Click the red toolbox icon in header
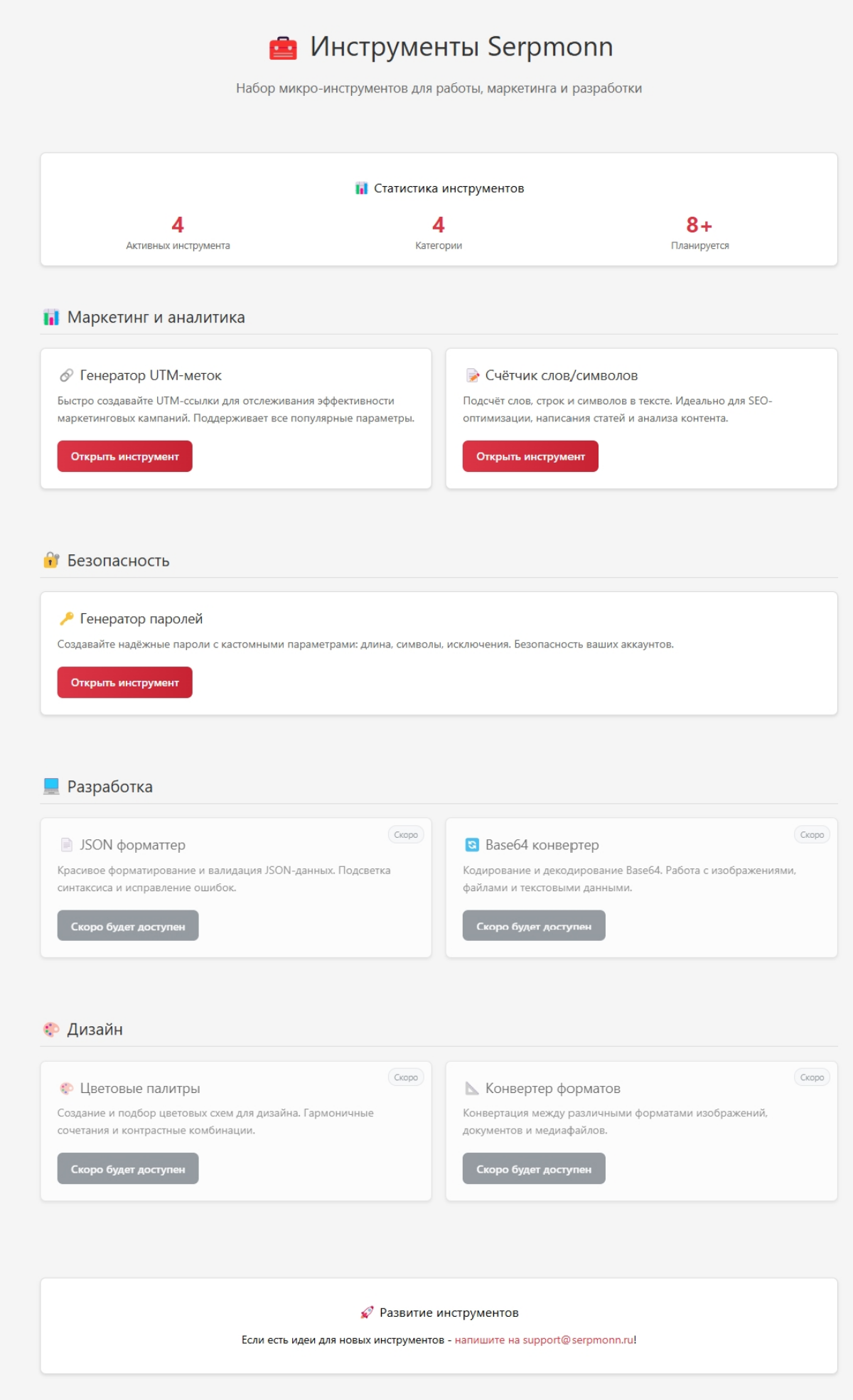Image resolution: width=853 pixels, height=1400 pixels. coord(283,48)
